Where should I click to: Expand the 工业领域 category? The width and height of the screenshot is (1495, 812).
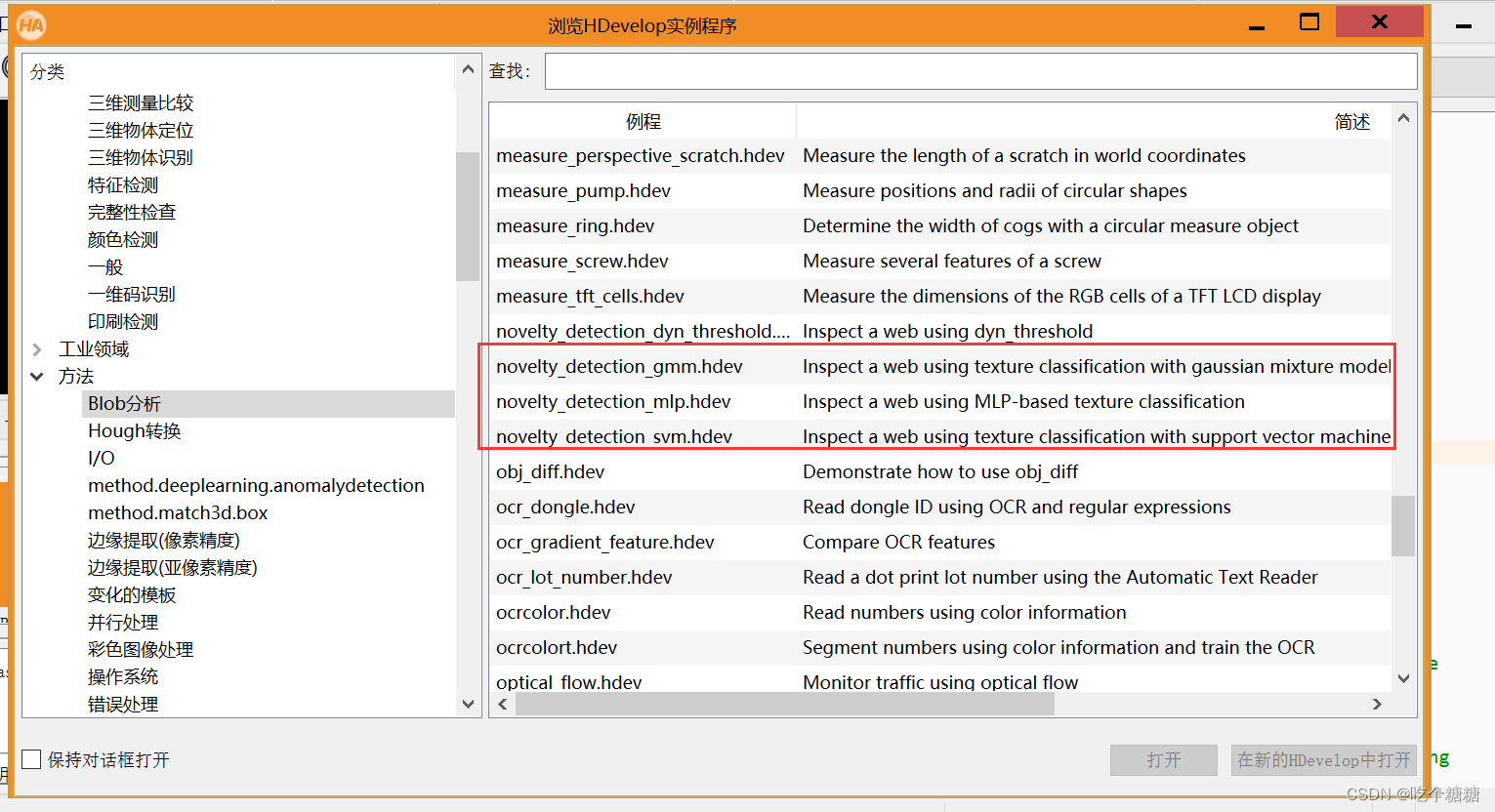click(37, 349)
